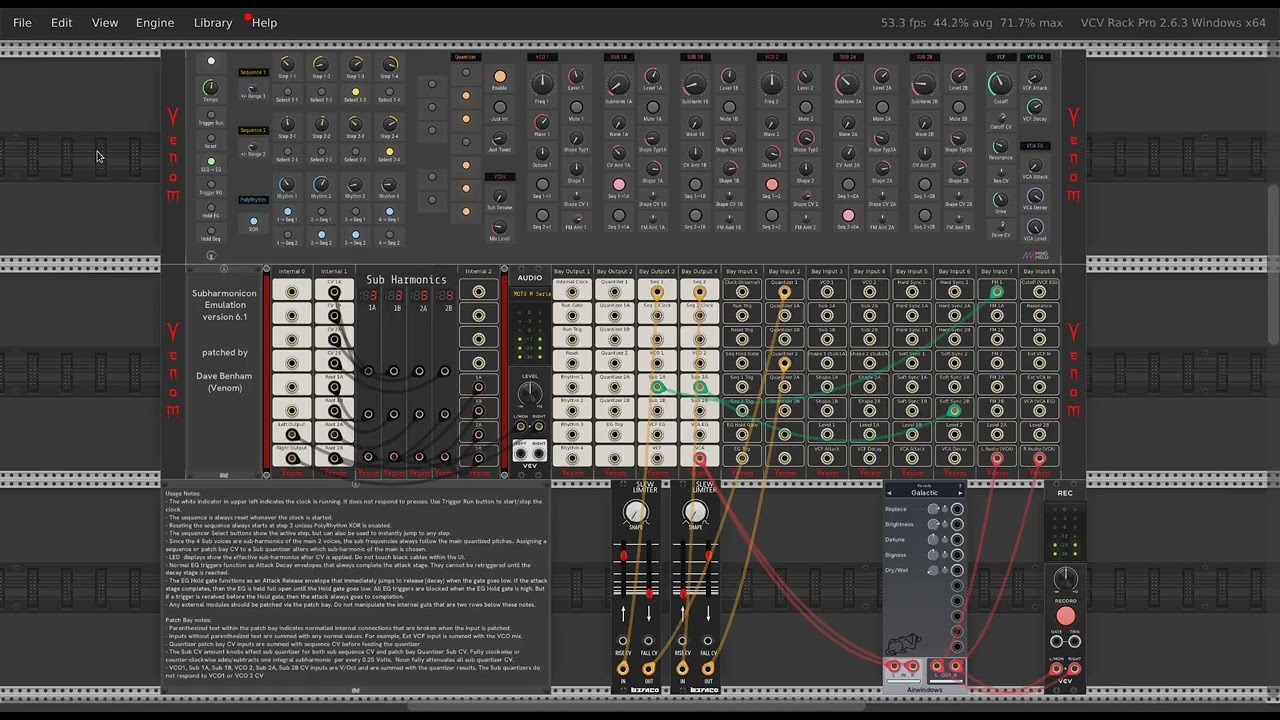Screen dimensions: 1280x720
Task: Open the Engine menu
Action: pos(155,22)
